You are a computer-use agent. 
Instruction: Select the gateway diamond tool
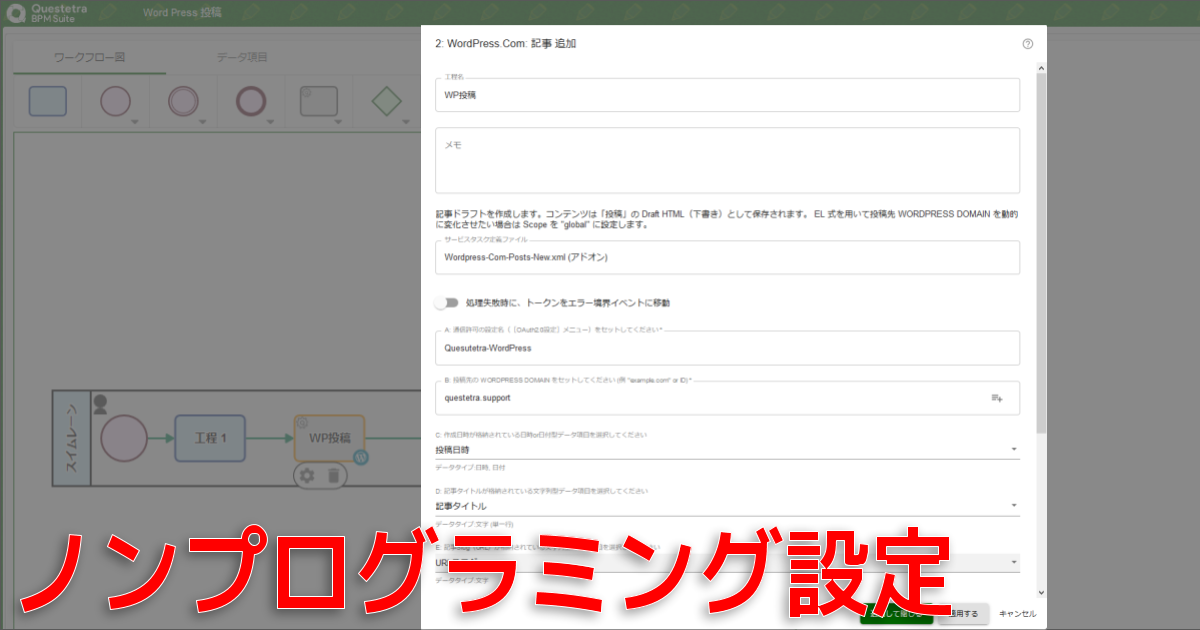click(x=386, y=101)
